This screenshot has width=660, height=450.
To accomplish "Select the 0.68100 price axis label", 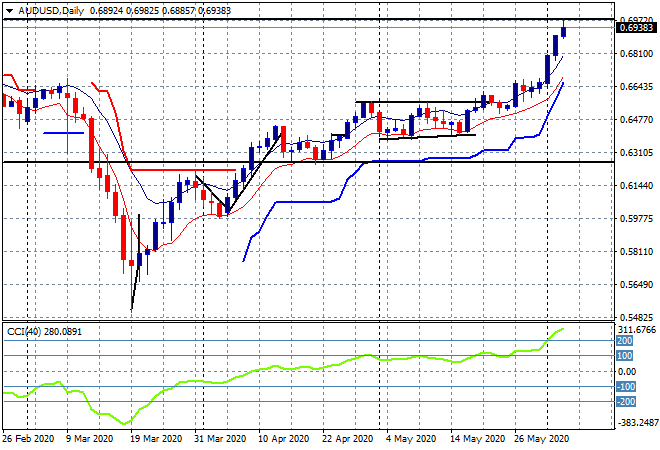I will (636, 54).
